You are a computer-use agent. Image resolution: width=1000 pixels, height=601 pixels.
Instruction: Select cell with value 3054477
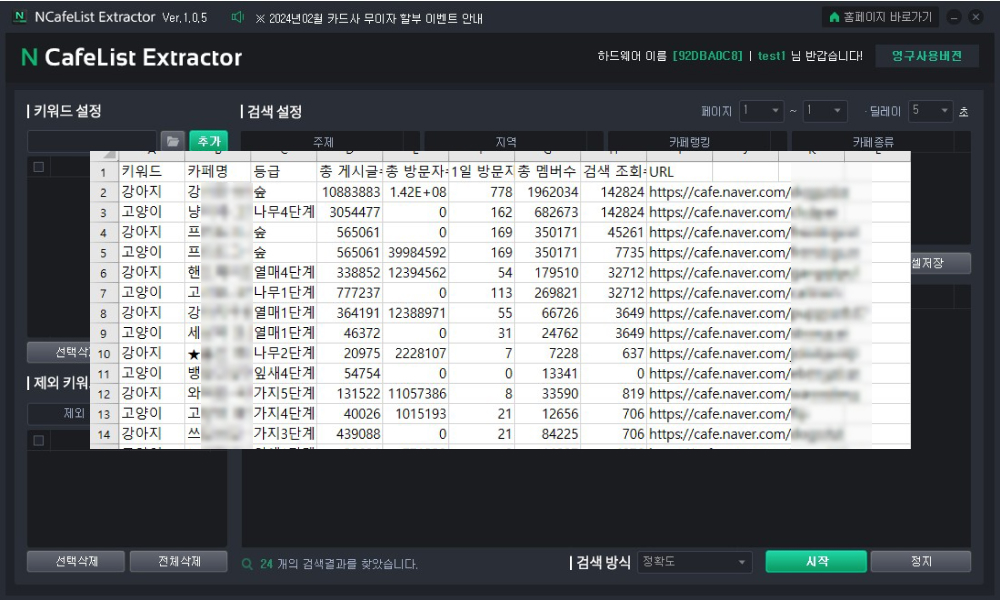(x=349, y=212)
